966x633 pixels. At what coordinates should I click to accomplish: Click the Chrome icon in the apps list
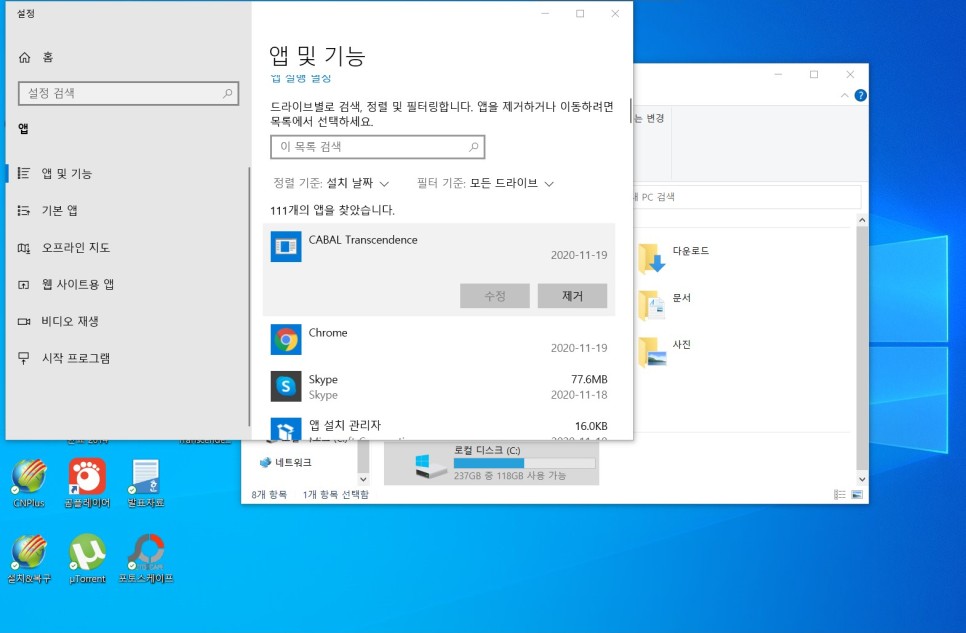tap(286, 339)
